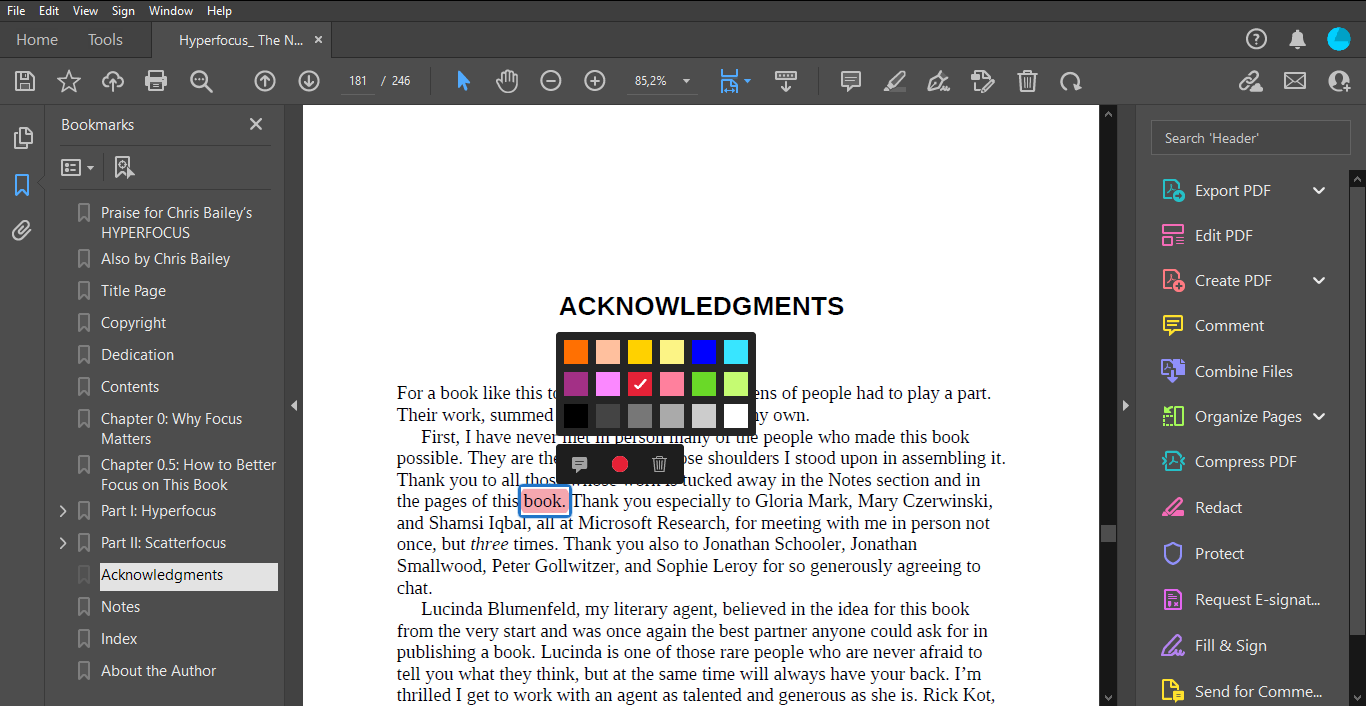
Task: Open the fit page options dropdown
Action: 748,81
